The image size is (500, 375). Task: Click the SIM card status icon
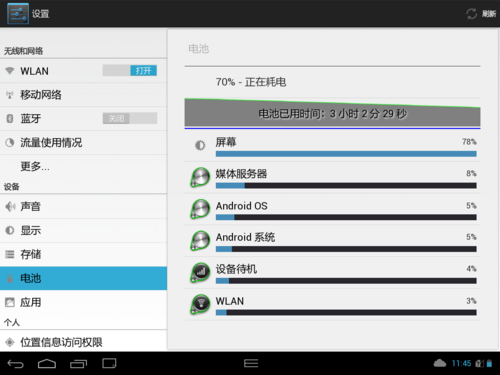pyautogui.click(x=480, y=363)
